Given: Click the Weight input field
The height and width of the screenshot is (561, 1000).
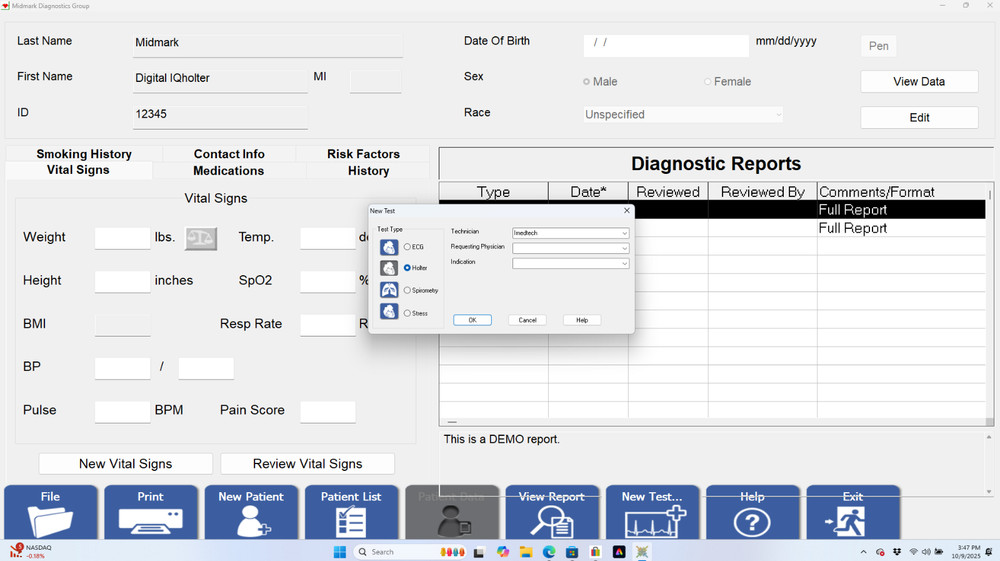Looking at the screenshot, I should tap(122, 238).
